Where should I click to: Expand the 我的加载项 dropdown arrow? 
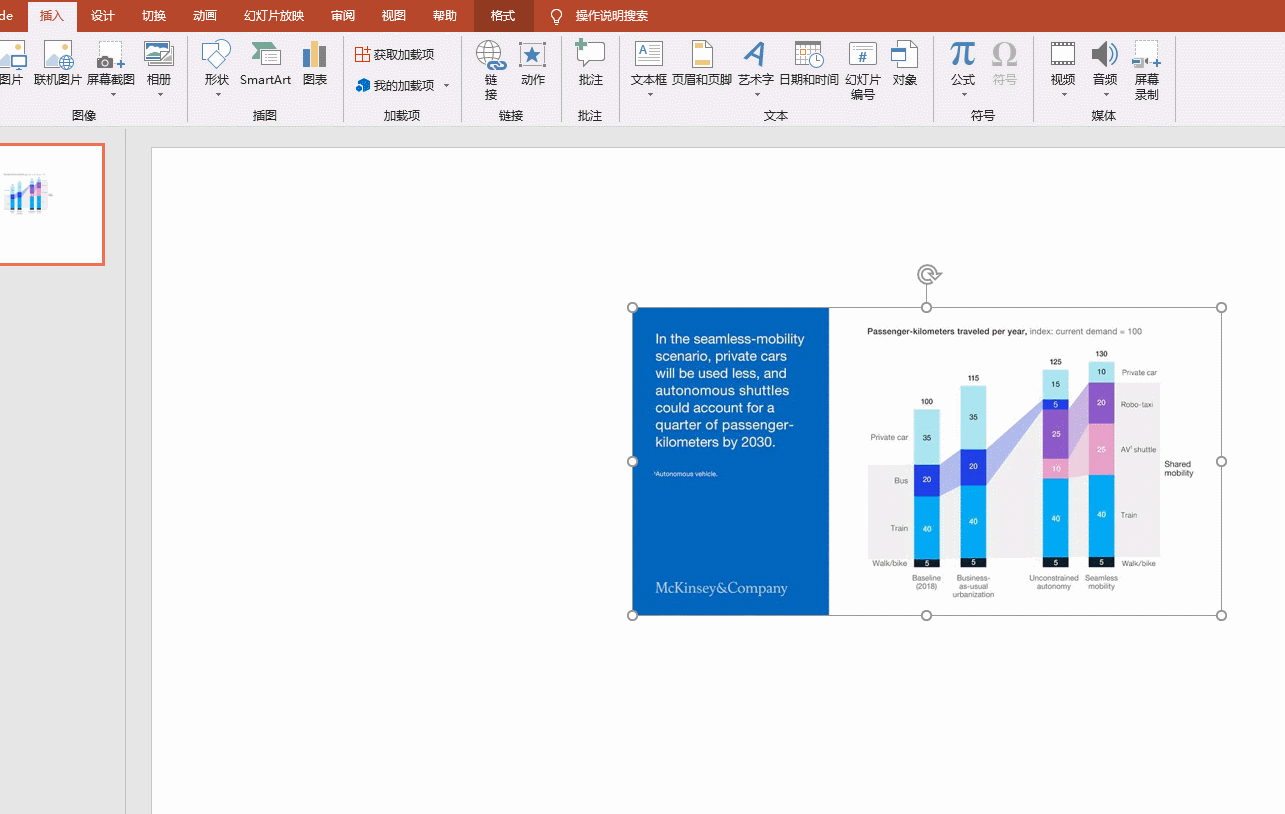[447, 86]
